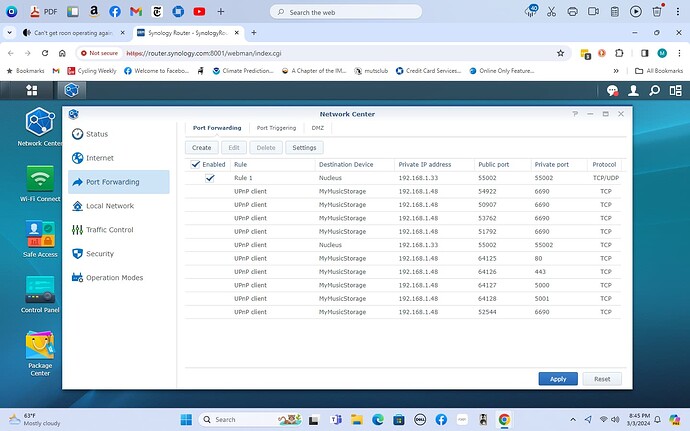This screenshot has width=690, height=431.
Task: Open the tab search dropdown arrow
Action: (9, 33)
